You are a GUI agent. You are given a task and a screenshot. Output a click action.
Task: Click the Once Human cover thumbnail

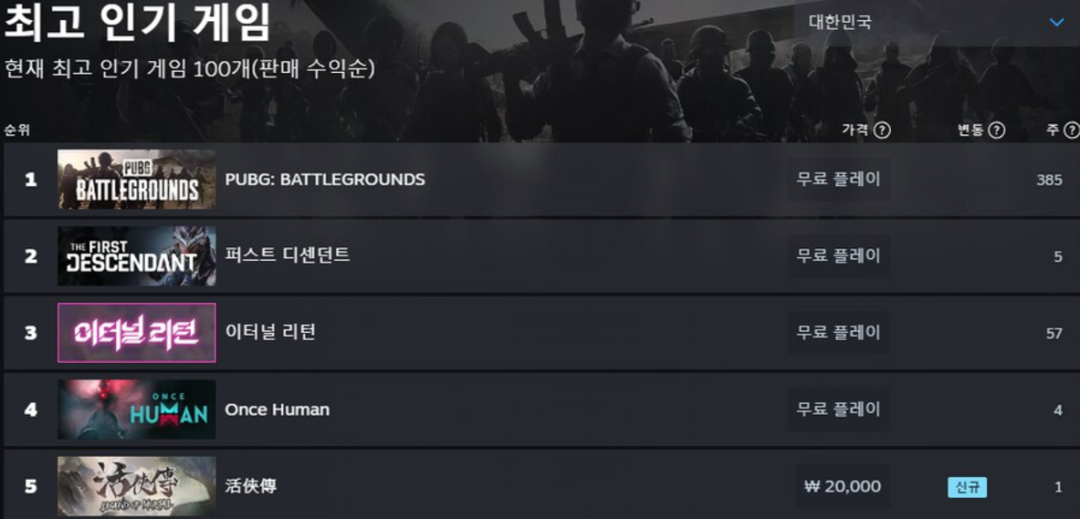[136, 409]
